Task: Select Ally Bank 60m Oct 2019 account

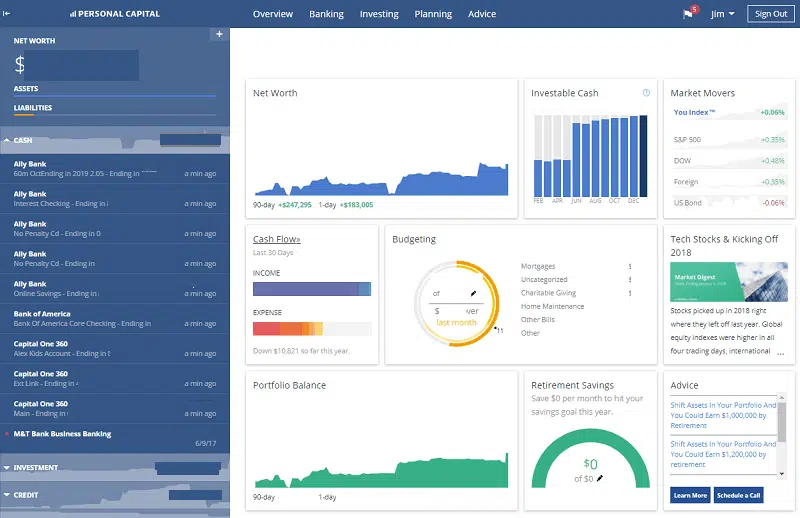Action: (x=115, y=168)
